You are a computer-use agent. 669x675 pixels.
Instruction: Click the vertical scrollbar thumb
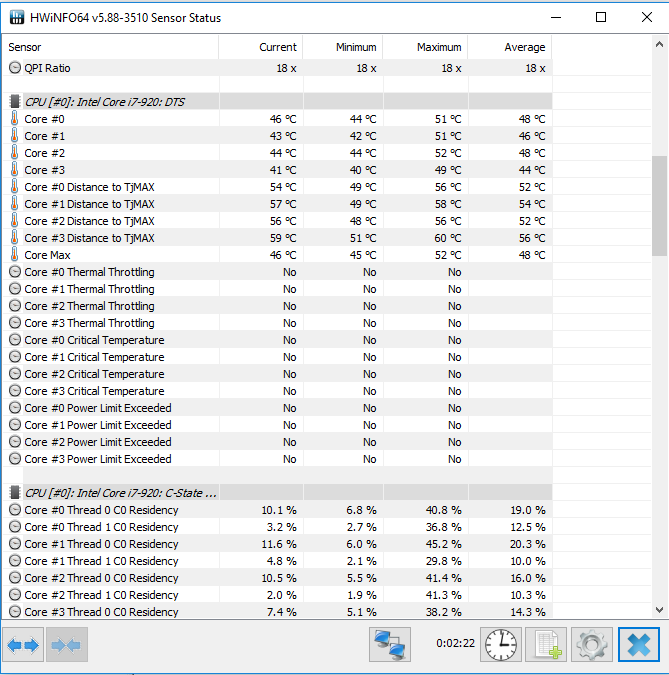pyautogui.click(x=659, y=206)
